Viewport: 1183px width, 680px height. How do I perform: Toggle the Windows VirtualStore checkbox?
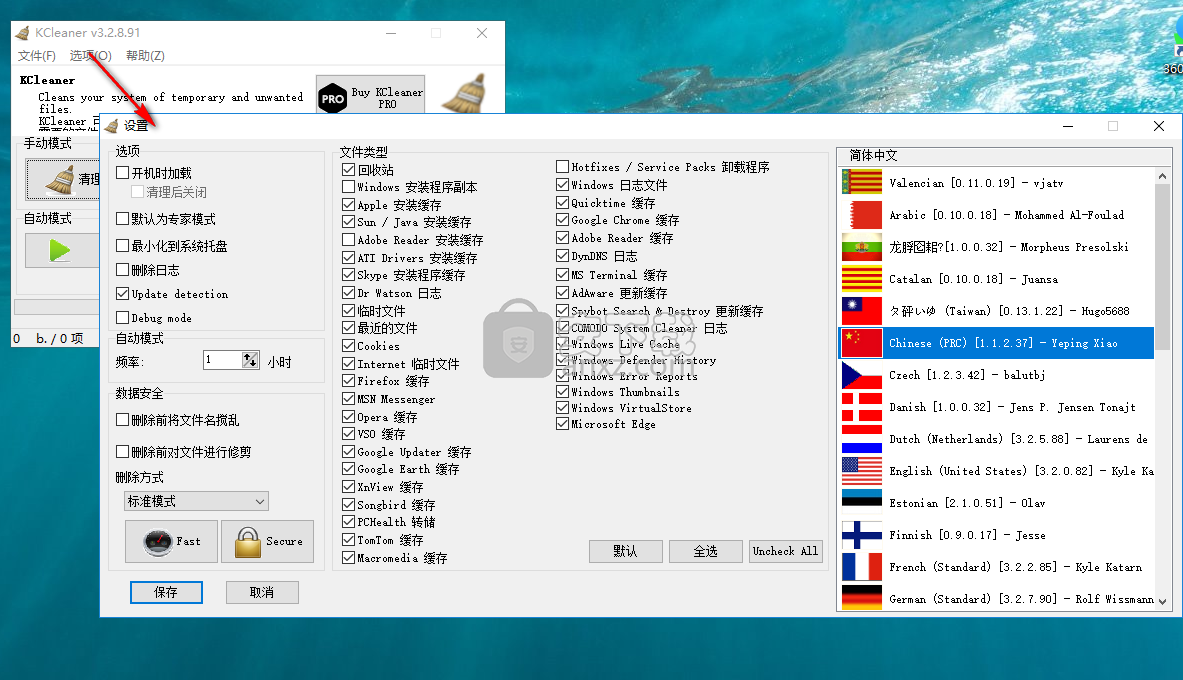pos(563,408)
